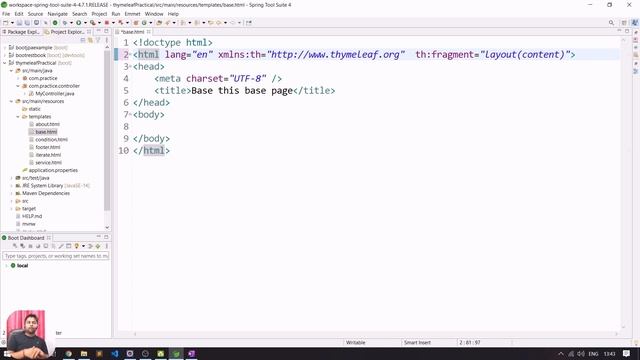Maximize the Boot Dashboard panel
Screen dimensions: 640x360
(x=106, y=237)
